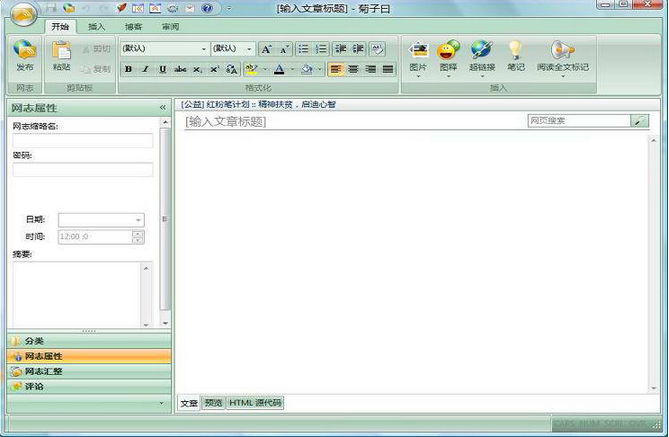
Task: Open the 评论 sidebar section
Action: tap(34, 386)
